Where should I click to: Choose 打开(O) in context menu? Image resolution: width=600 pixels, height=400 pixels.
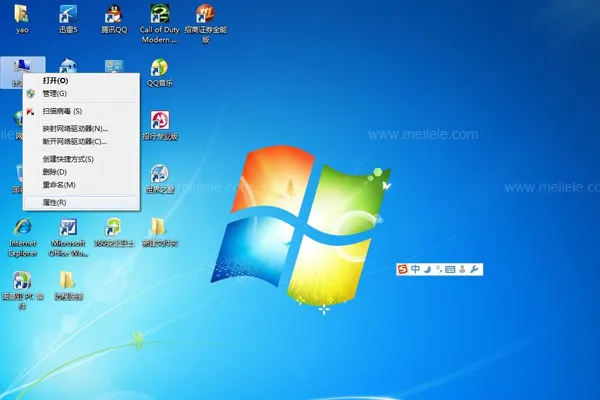pos(81,80)
